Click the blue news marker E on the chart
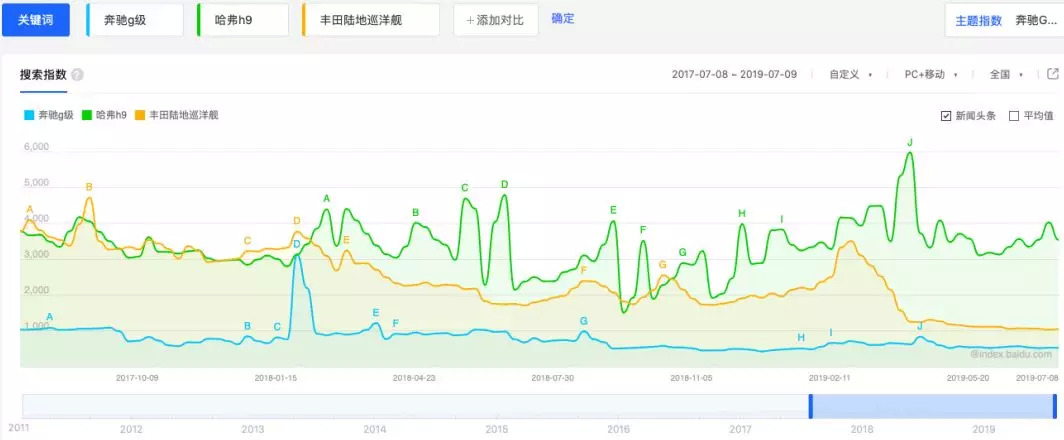The image size is (1064, 440). pos(376,313)
